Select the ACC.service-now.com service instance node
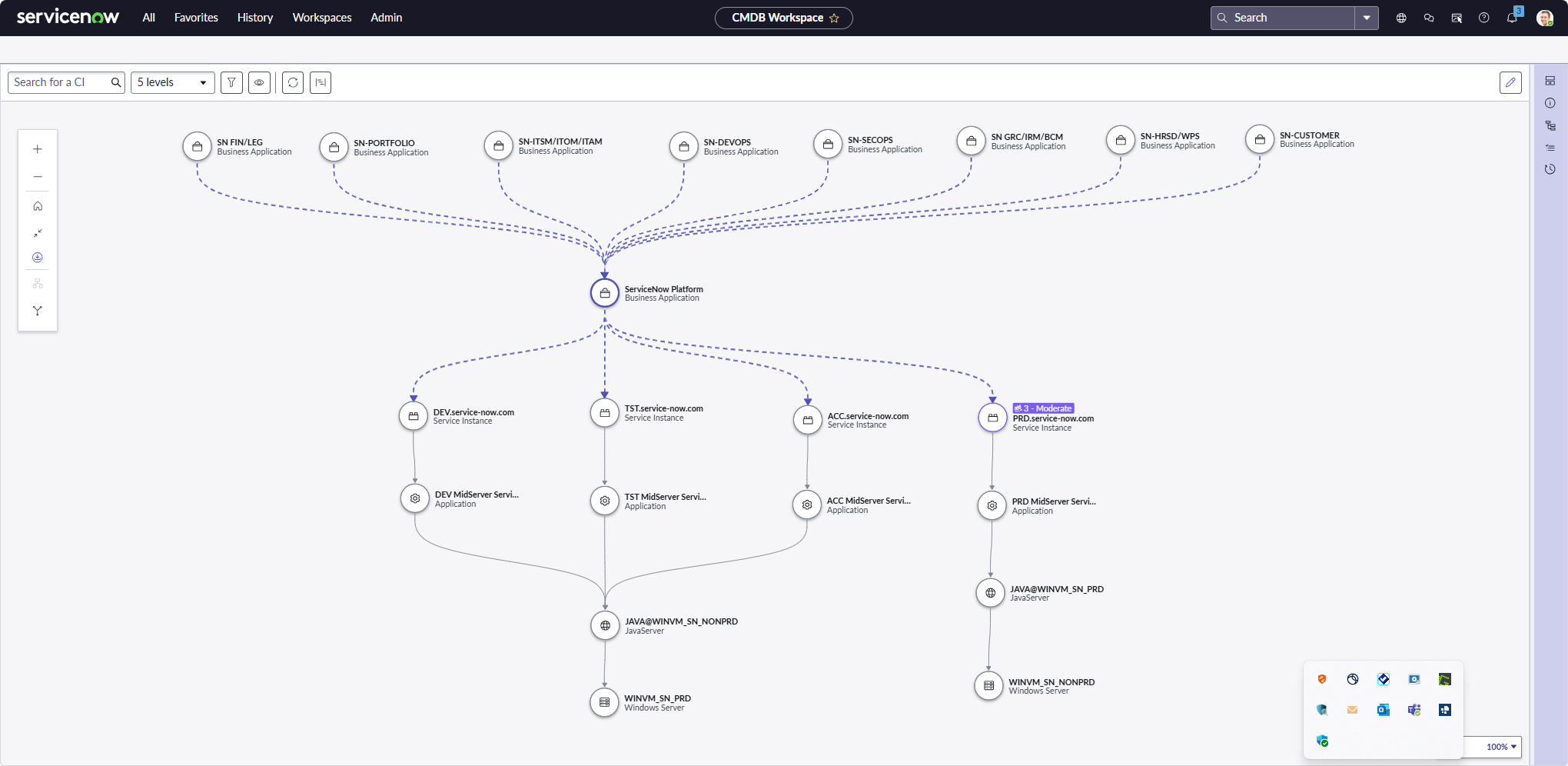The width and height of the screenshot is (1568, 766). pos(808,420)
